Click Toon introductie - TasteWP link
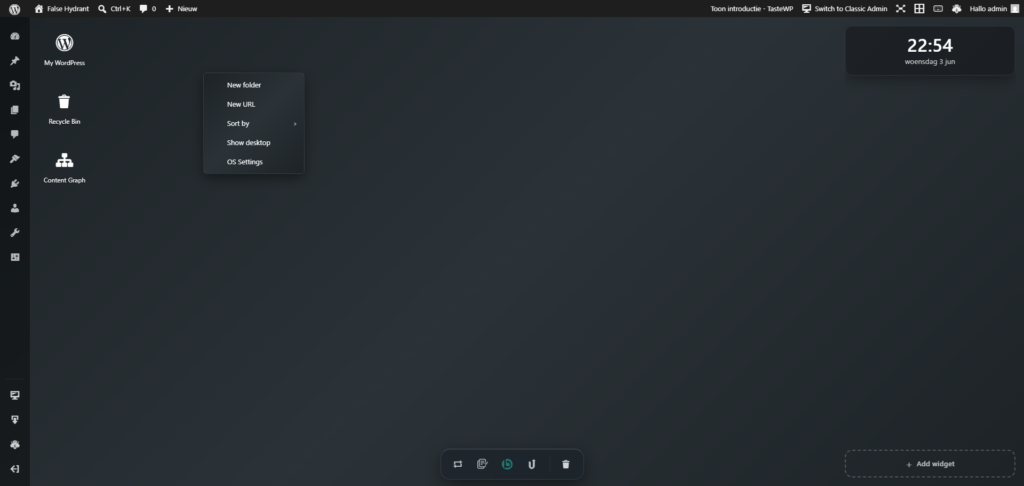1024x486 pixels. (x=752, y=8)
